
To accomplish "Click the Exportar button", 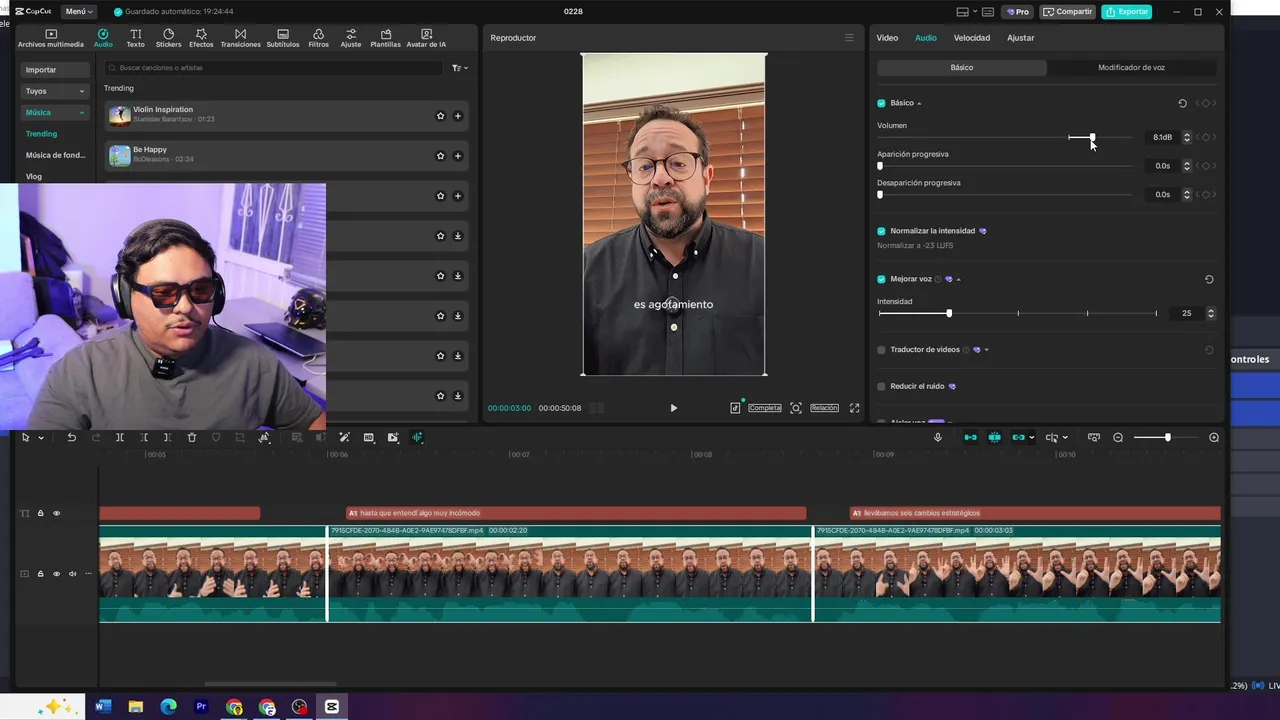I will tap(1126, 12).
